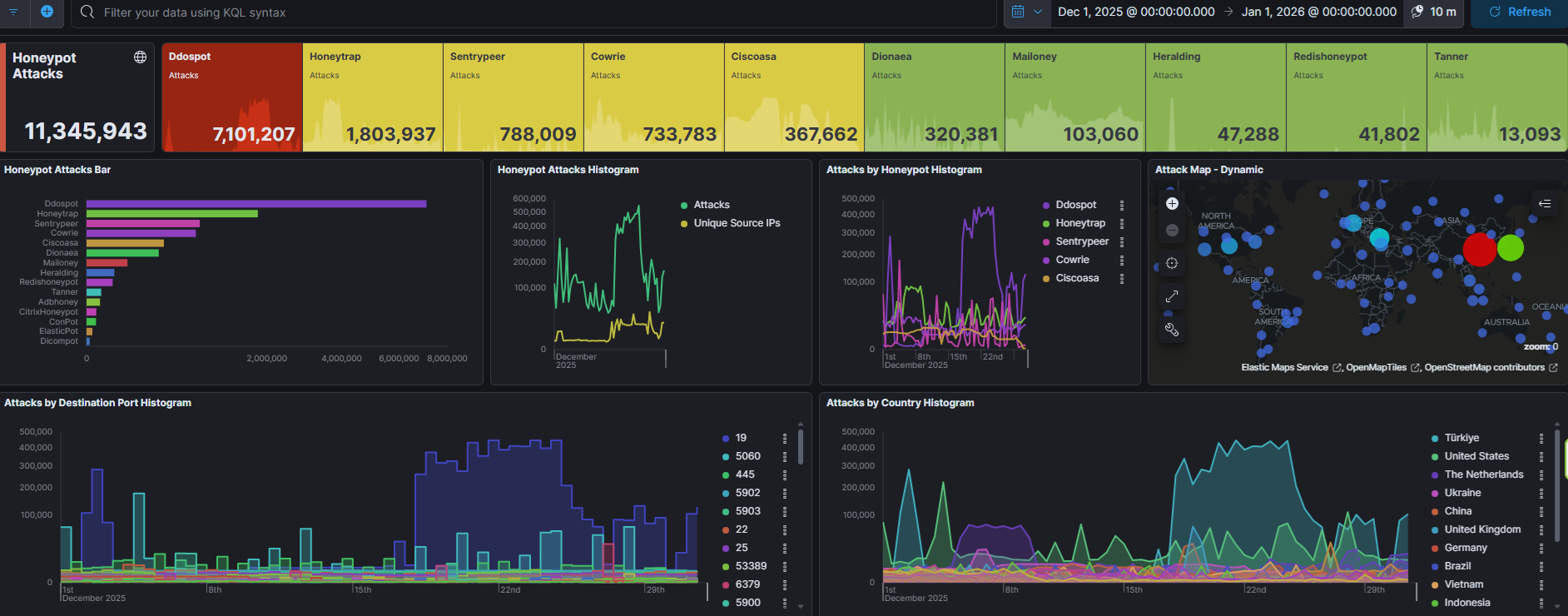Viewport: 1568px width, 616px height.
Task: Click globe icon on Honeypot Attacks panel
Action: [x=140, y=57]
